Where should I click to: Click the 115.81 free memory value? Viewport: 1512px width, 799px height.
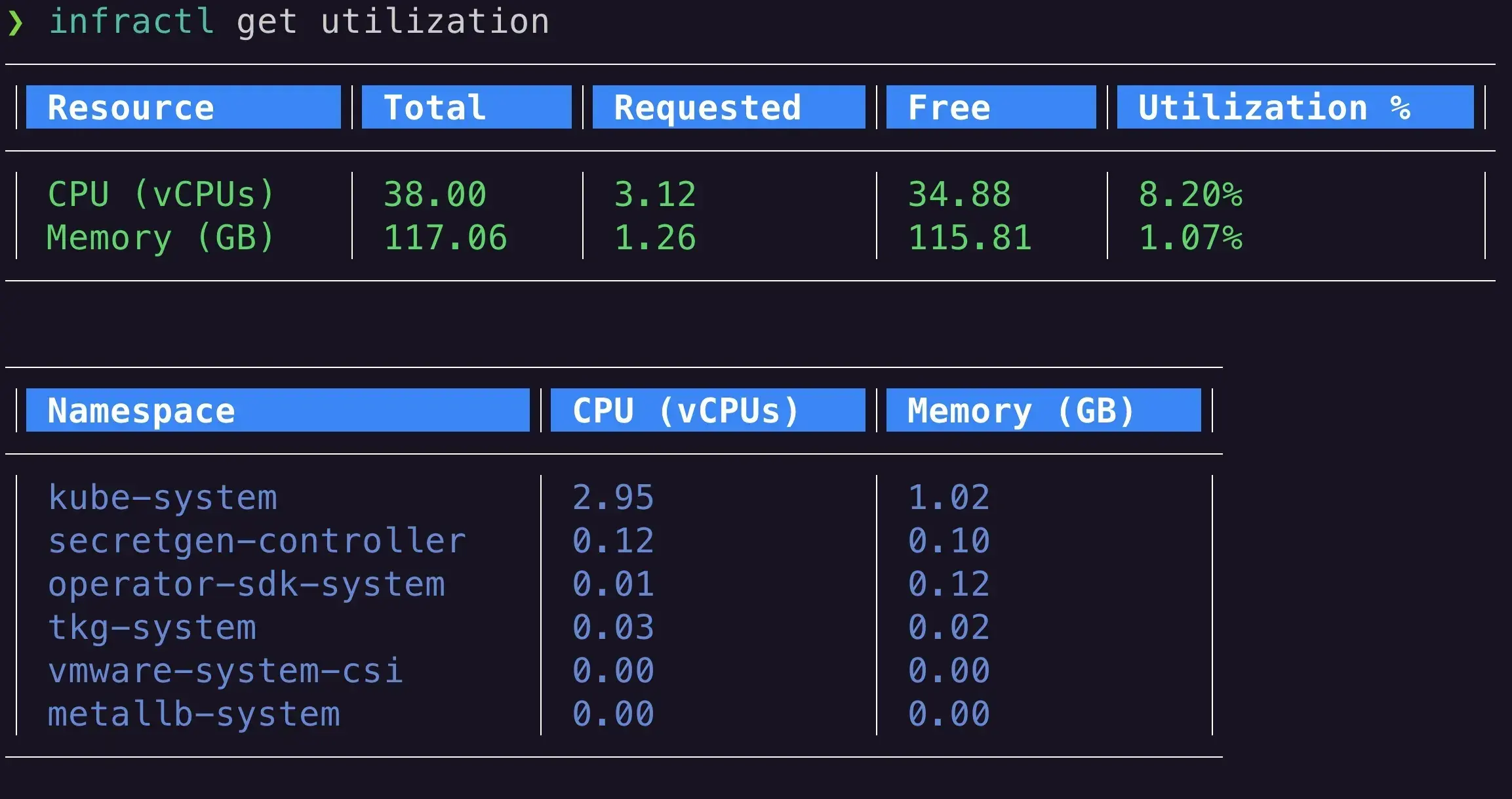(970, 237)
